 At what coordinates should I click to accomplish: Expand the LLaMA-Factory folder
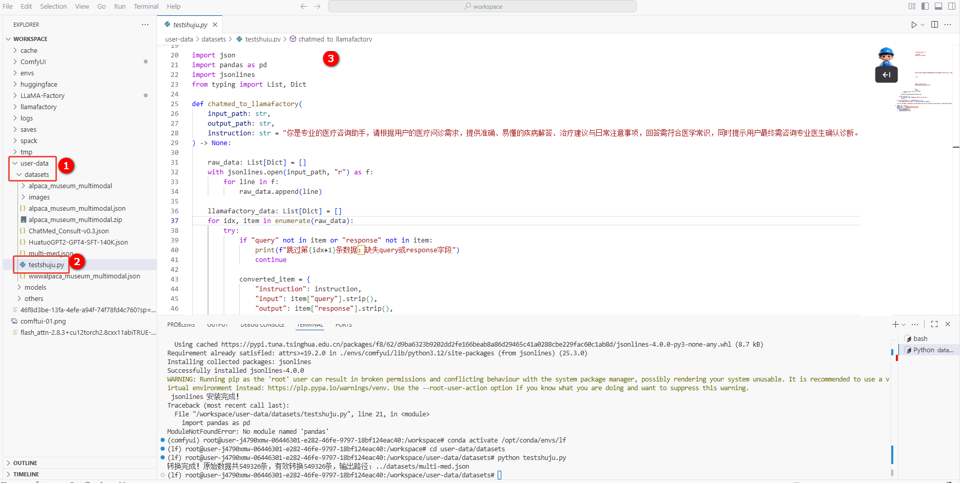click(42, 96)
